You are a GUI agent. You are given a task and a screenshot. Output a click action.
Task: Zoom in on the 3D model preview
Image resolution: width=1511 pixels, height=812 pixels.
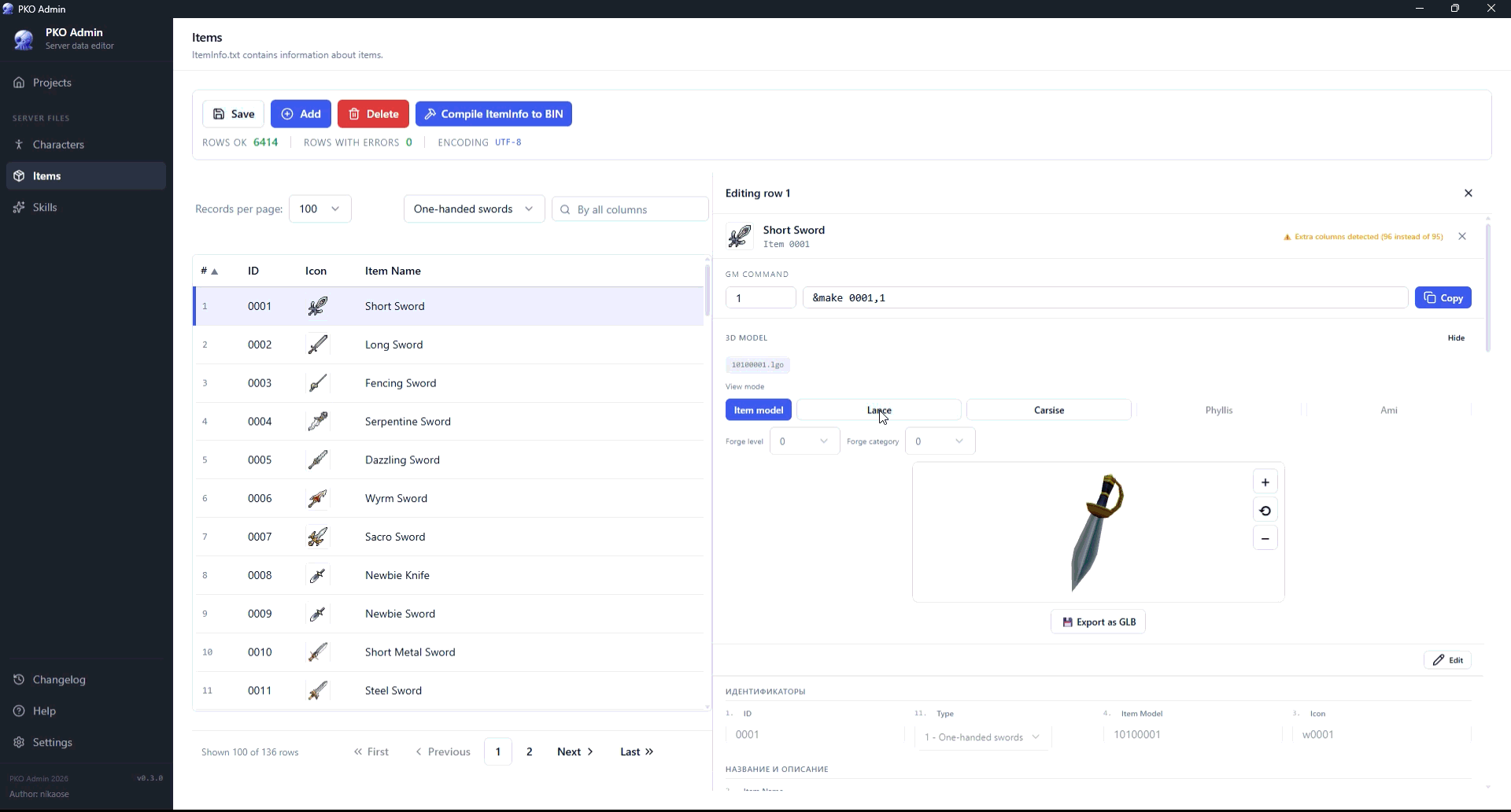1265,482
